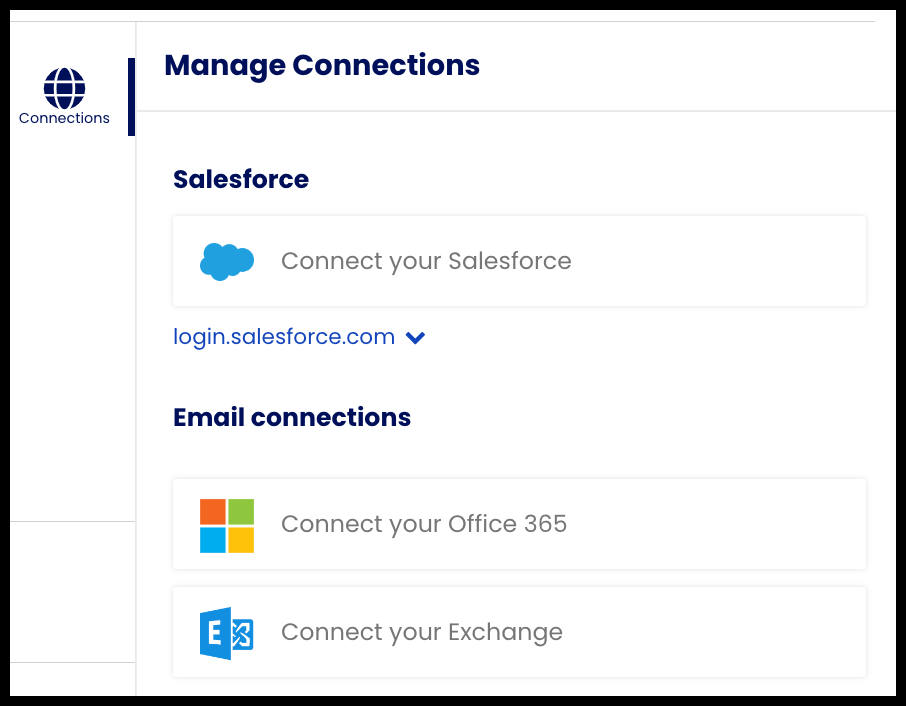Click the chevron next to login.salesforce.com
906x706 pixels.
[416, 337]
